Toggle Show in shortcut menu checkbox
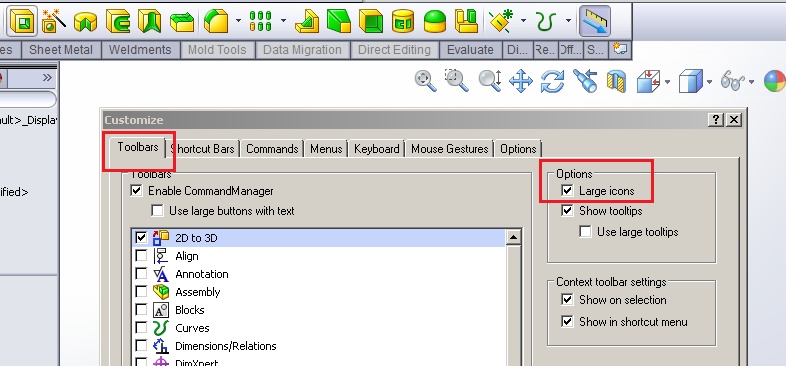This screenshot has width=786, height=366. 567,322
